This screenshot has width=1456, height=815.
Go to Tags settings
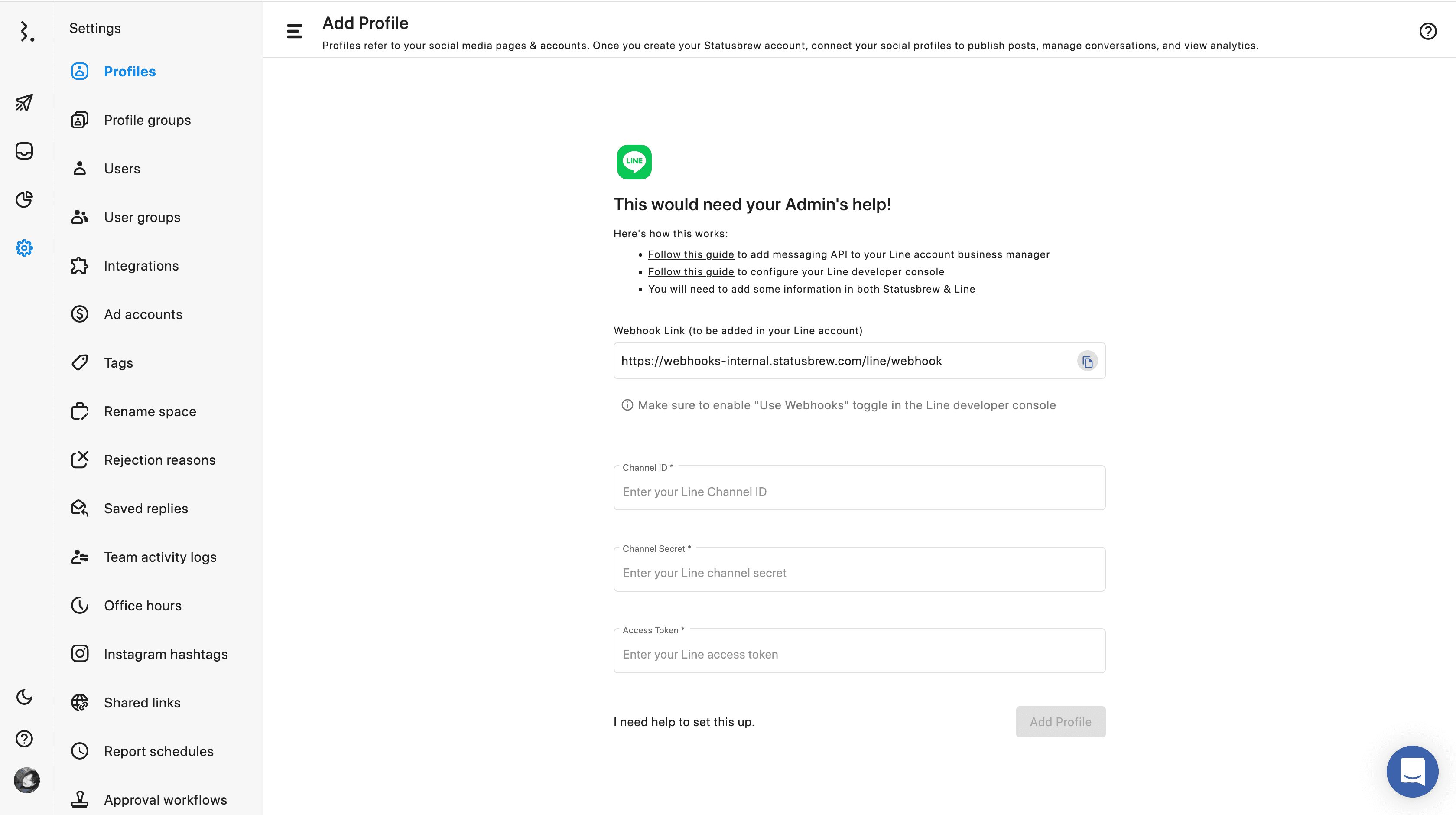(x=118, y=363)
